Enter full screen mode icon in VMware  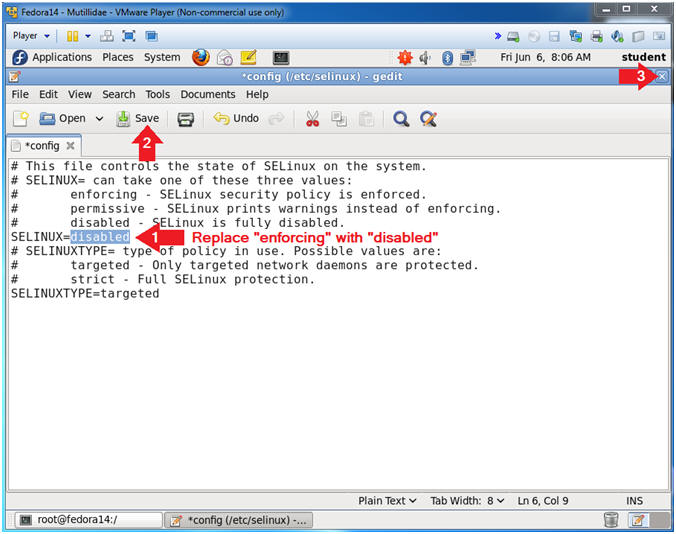pos(129,36)
